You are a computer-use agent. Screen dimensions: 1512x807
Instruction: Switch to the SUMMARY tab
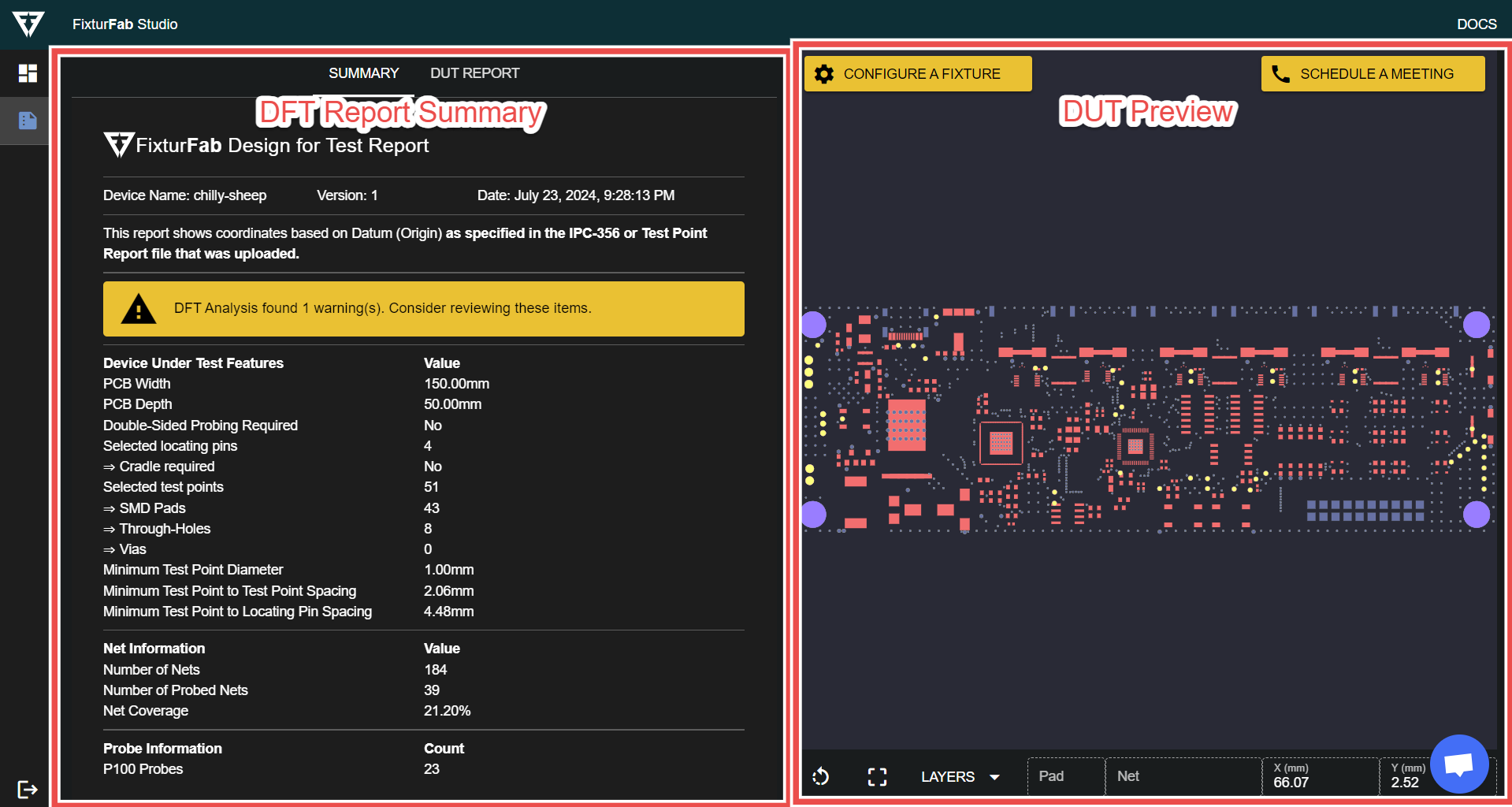pyautogui.click(x=364, y=73)
